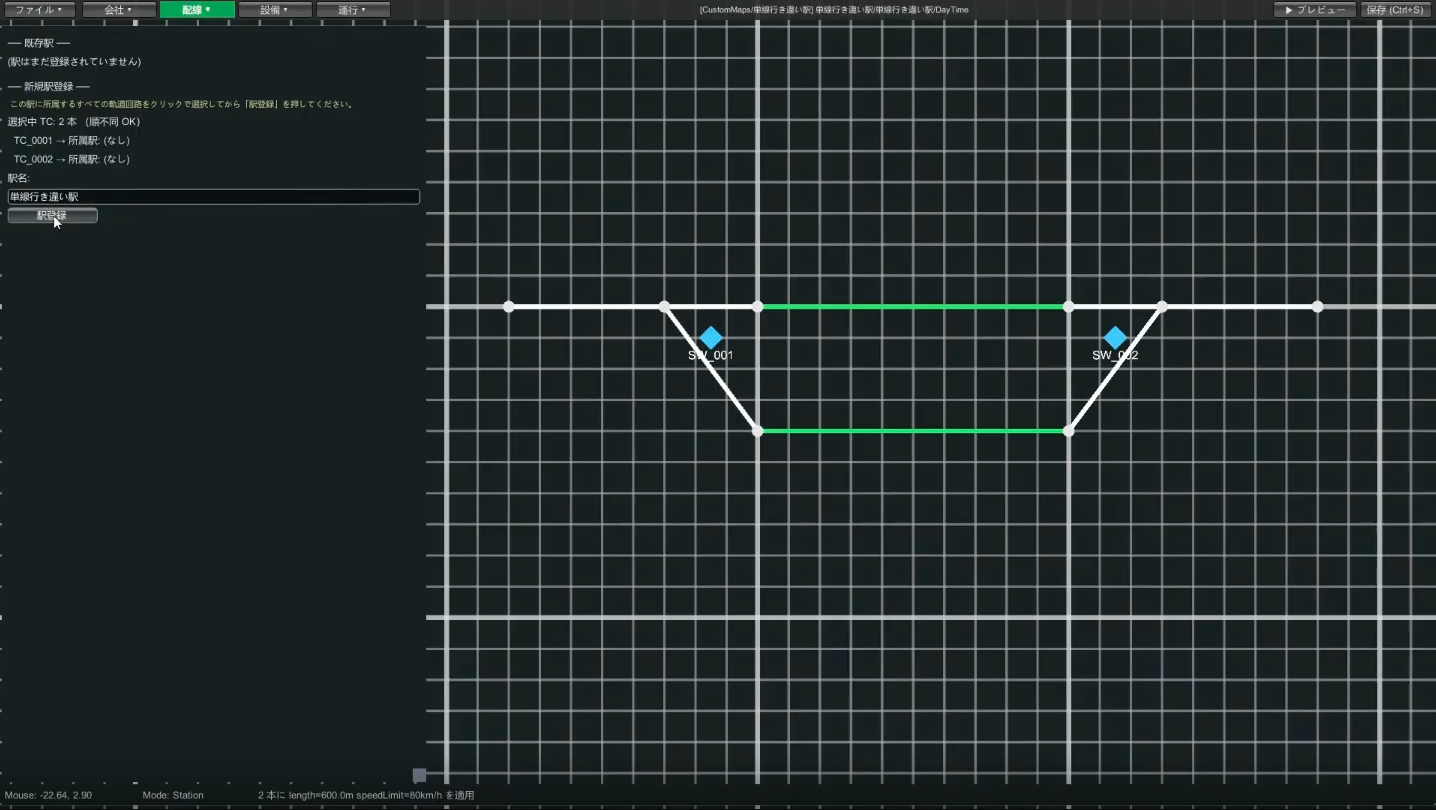Click the rightmost track endpoint node

tap(1317, 306)
